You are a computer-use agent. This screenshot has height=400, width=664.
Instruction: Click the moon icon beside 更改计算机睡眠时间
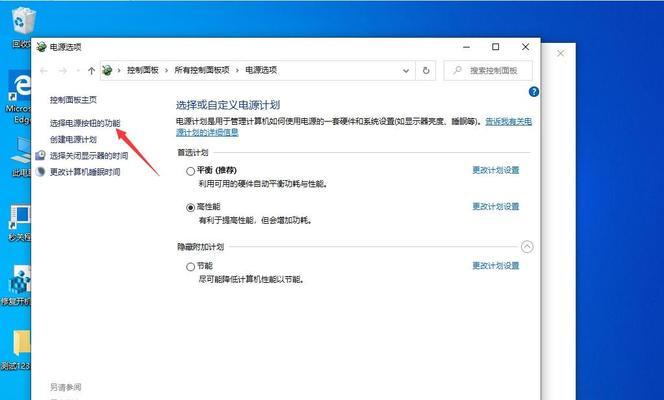click(x=40, y=171)
